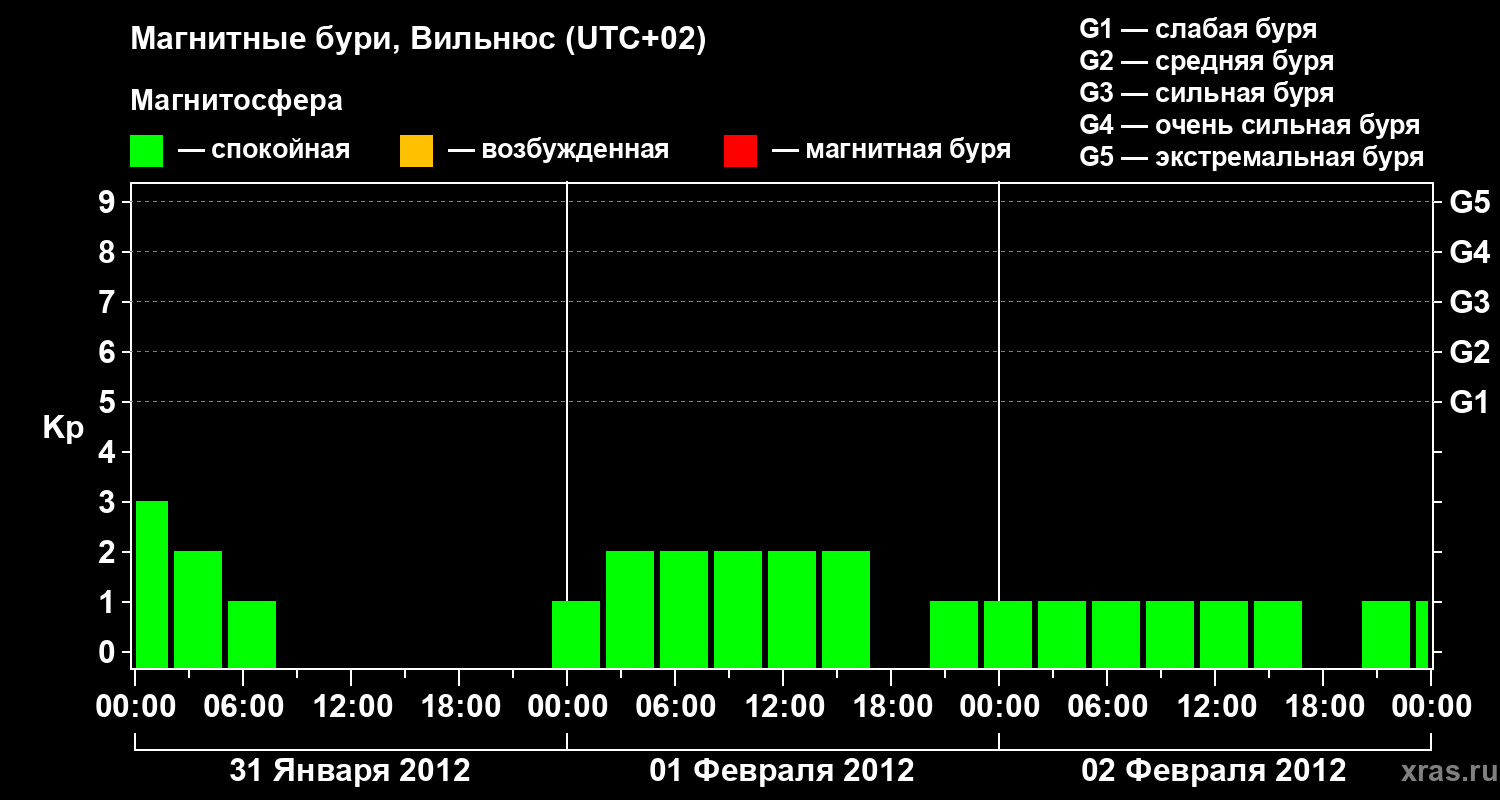Click '06:00' time label under 02 Февраля
Image resolution: width=1500 pixels, height=800 pixels.
pos(1107,707)
